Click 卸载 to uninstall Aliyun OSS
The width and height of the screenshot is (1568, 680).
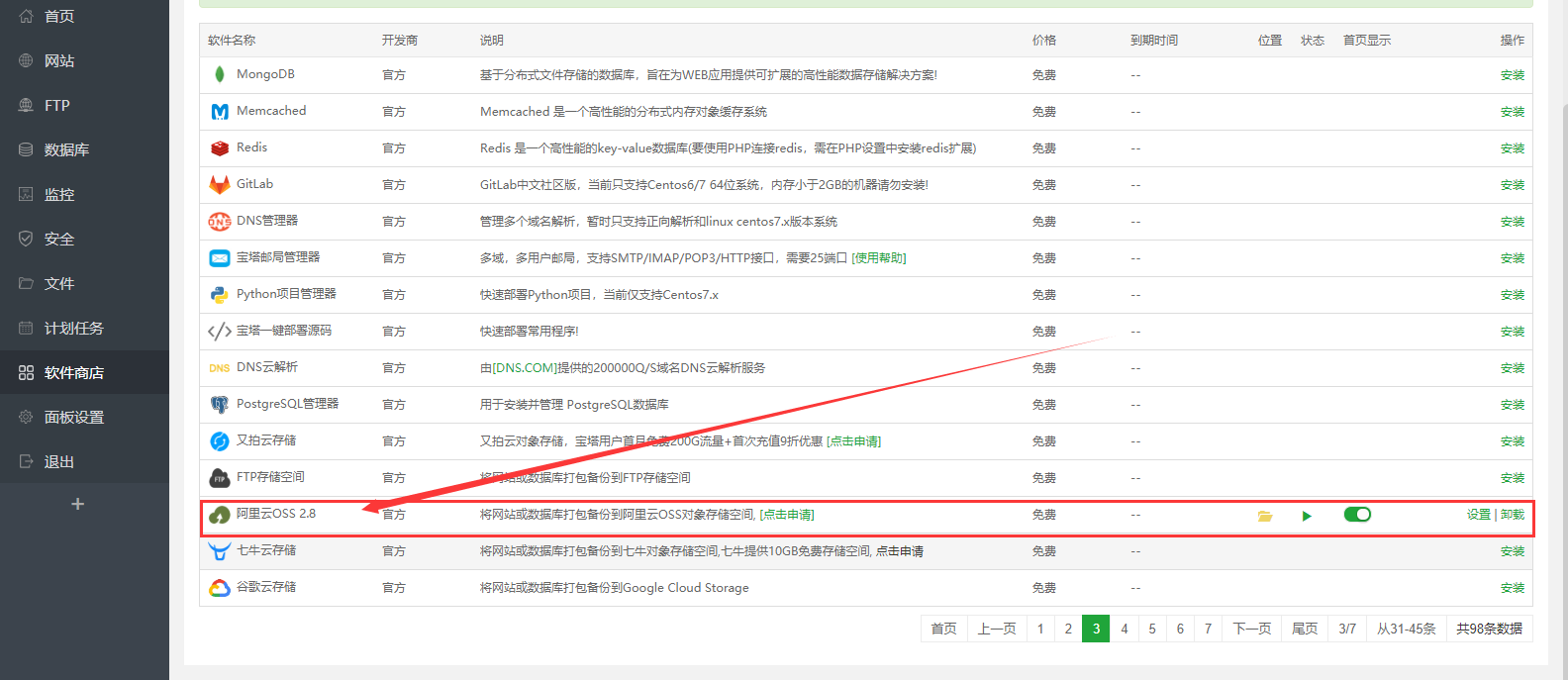pos(1512,515)
